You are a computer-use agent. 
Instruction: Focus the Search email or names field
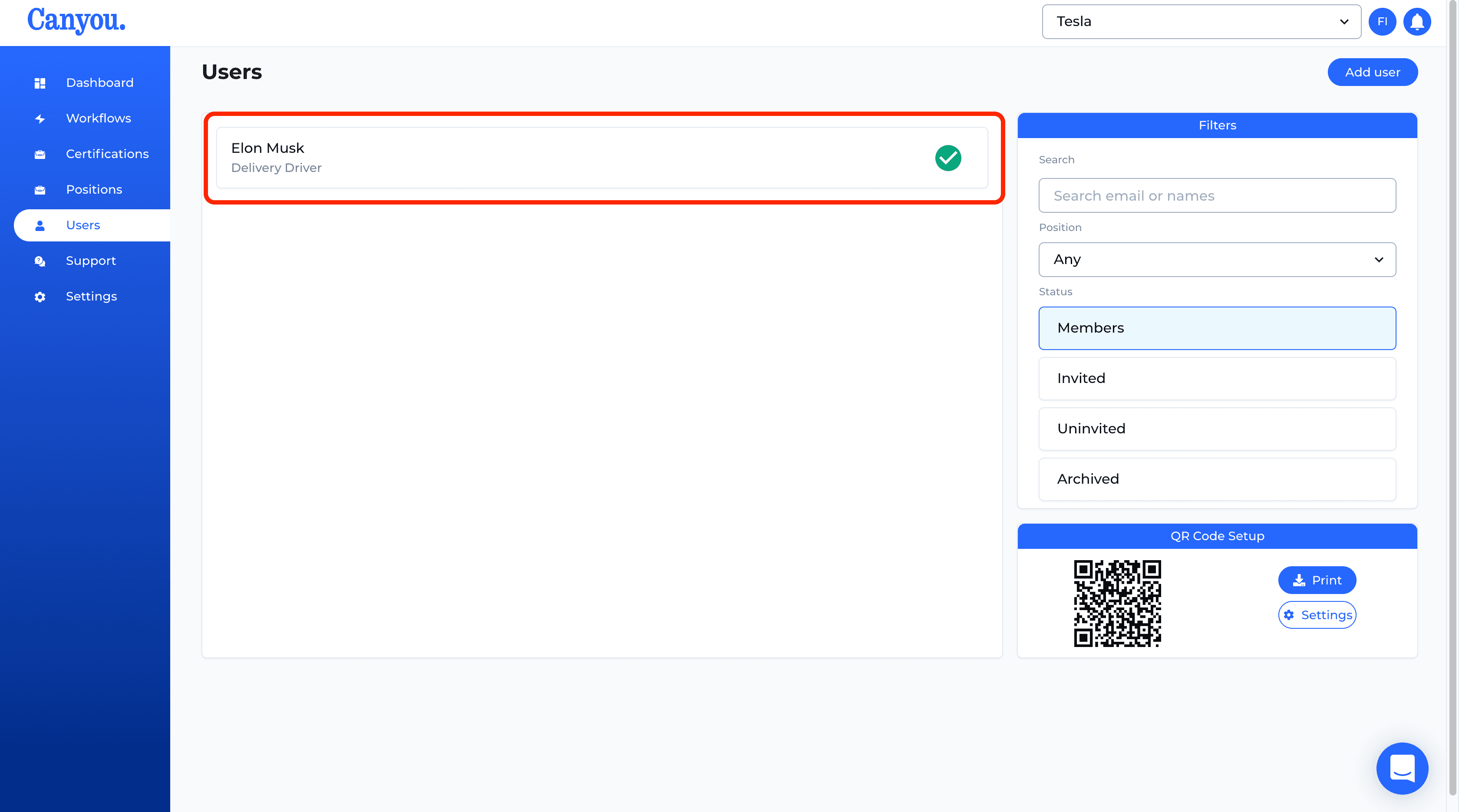[1217, 195]
